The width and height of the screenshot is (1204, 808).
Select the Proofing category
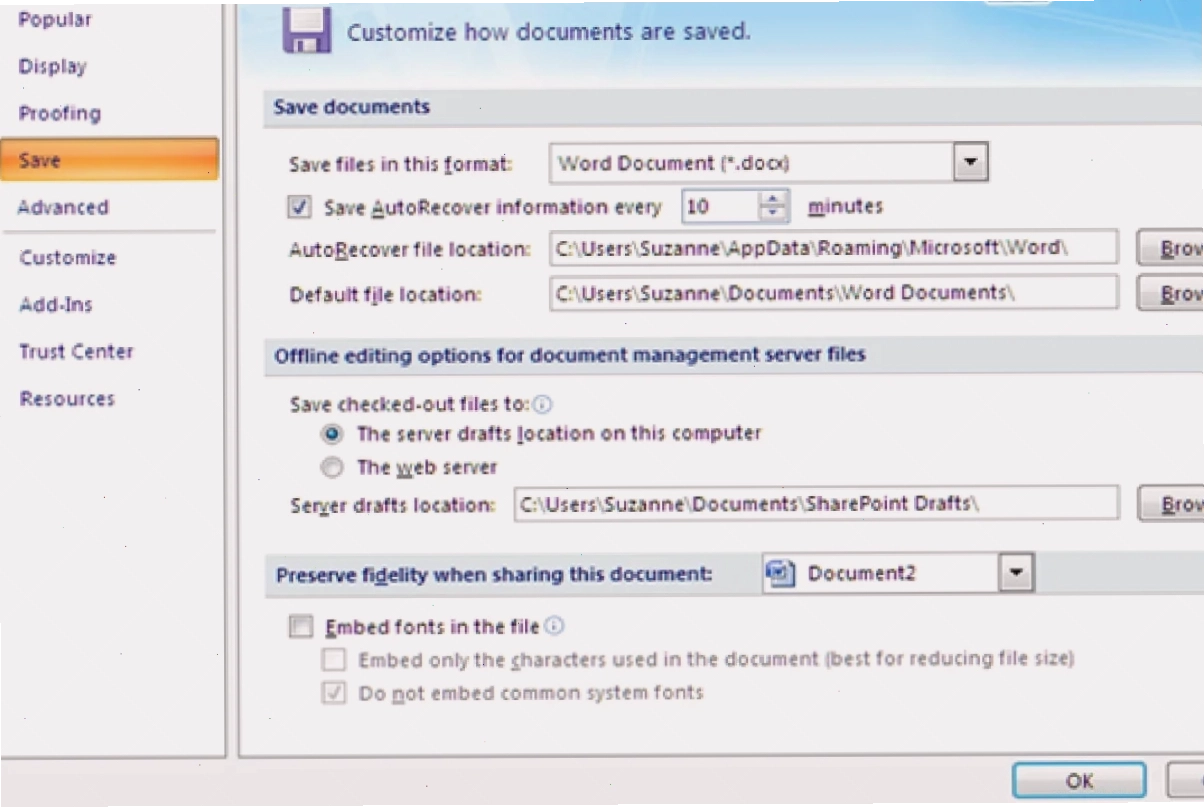60,113
